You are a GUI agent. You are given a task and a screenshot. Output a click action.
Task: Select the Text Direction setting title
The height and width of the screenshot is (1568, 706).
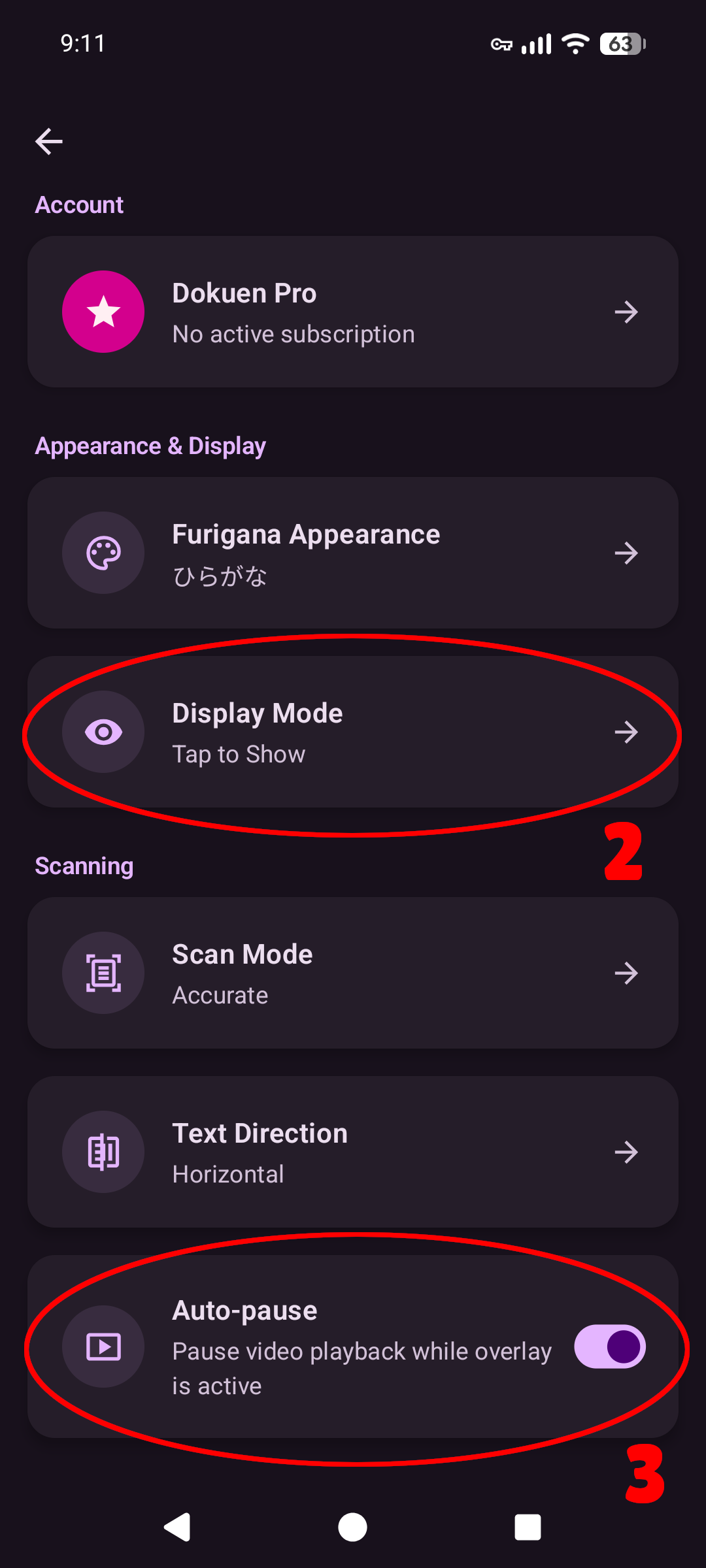[x=260, y=1134]
